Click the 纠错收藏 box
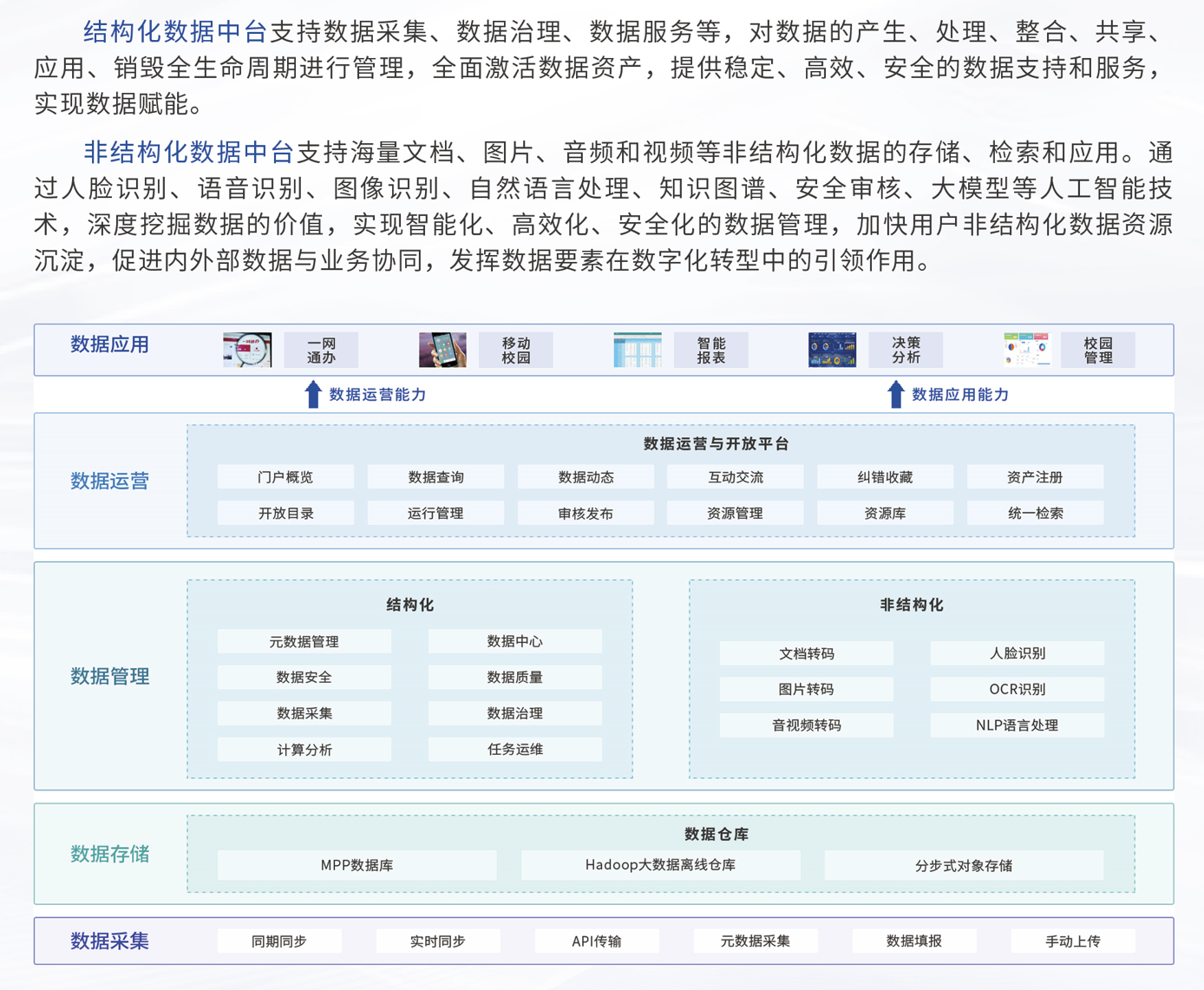1204x990 pixels. pyautogui.click(x=885, y=477)
